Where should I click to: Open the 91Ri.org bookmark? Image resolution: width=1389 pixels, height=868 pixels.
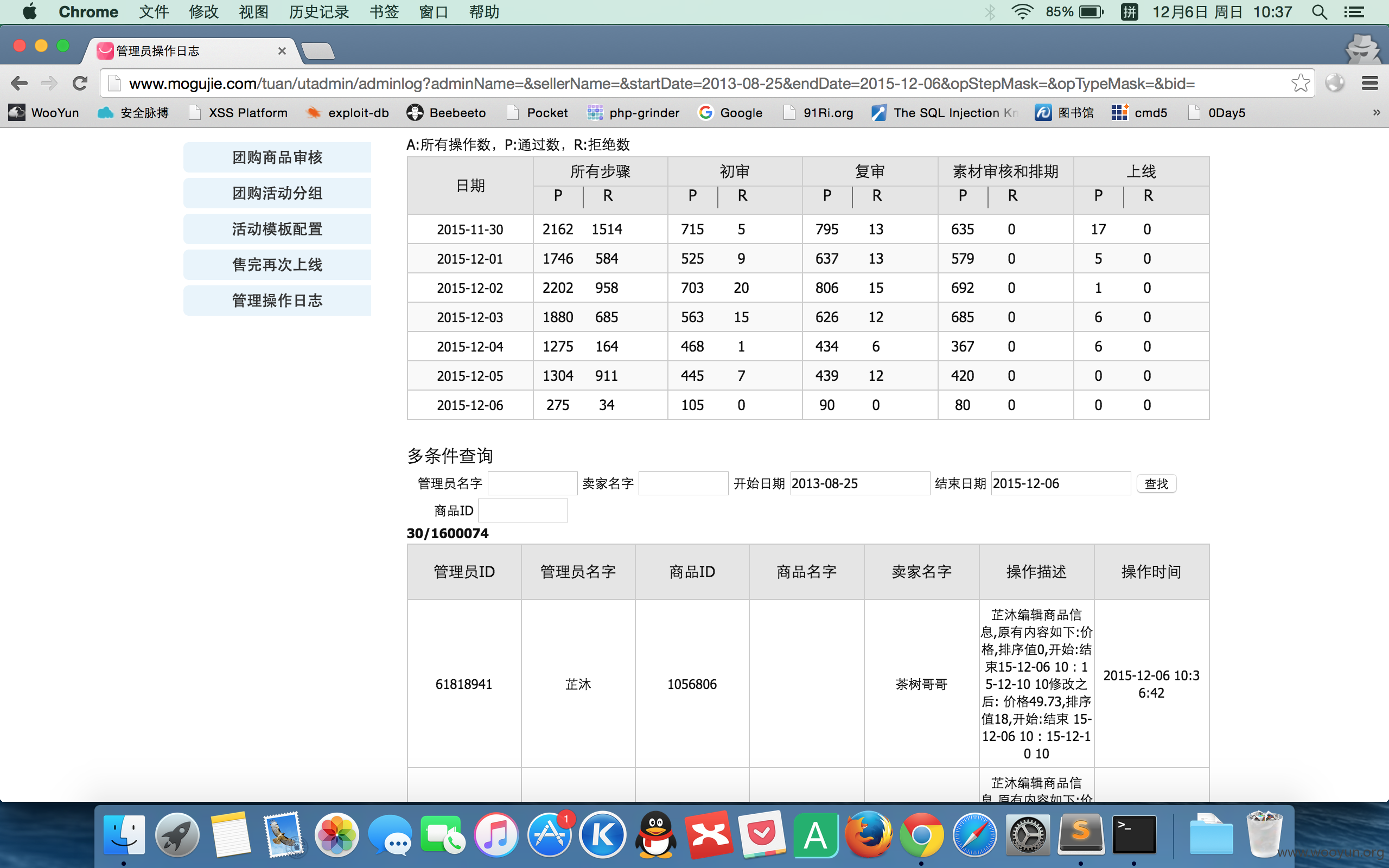[818, 113]
